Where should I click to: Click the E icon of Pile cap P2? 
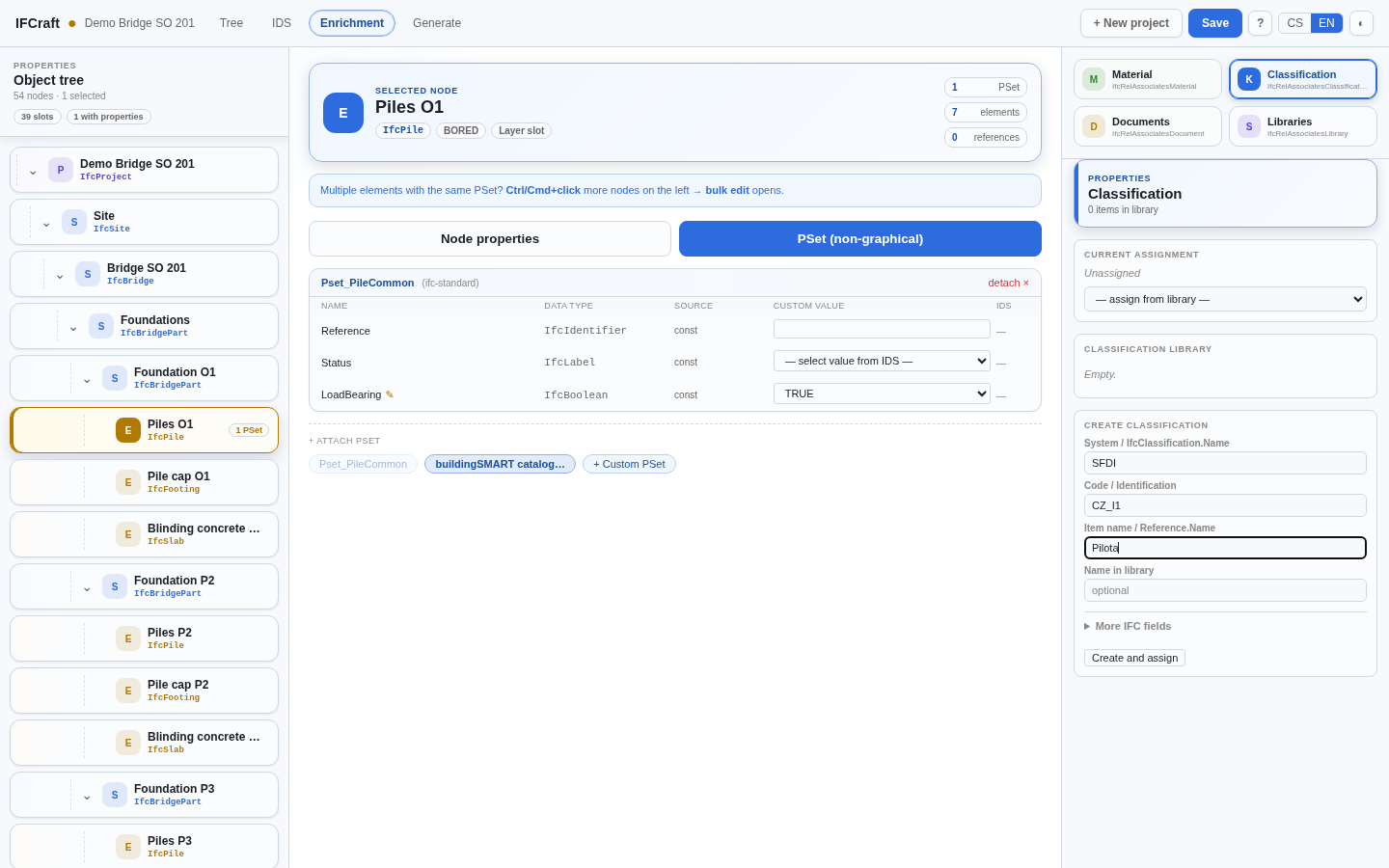pyautogui.click(x=128, y=691)
